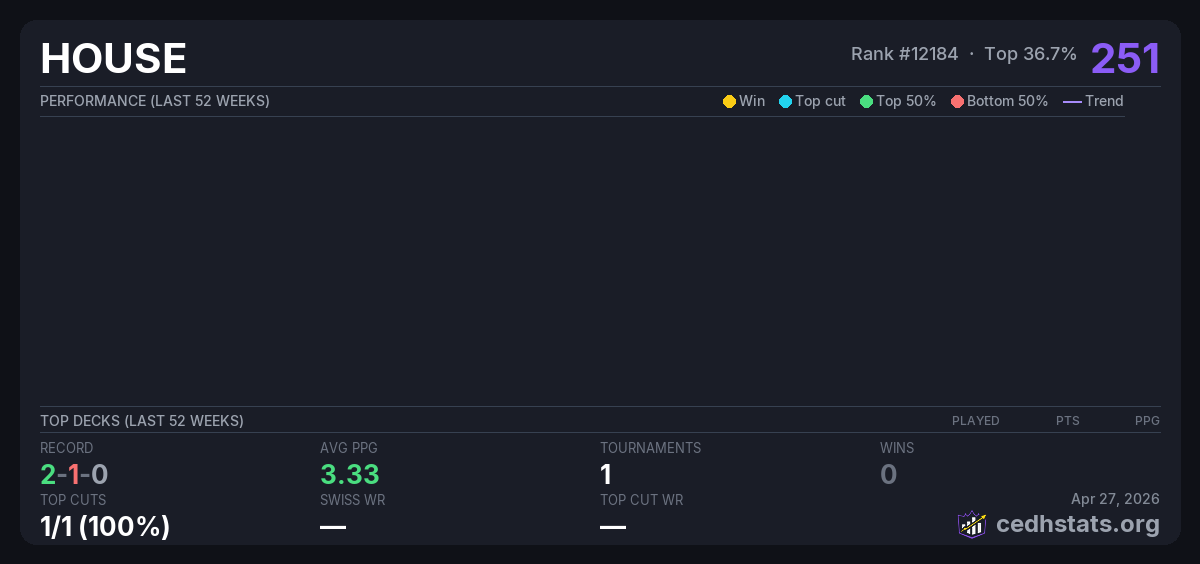Sort by the PPG column header
Viewport: 1200px width, 564px height.
[1147, 421]
